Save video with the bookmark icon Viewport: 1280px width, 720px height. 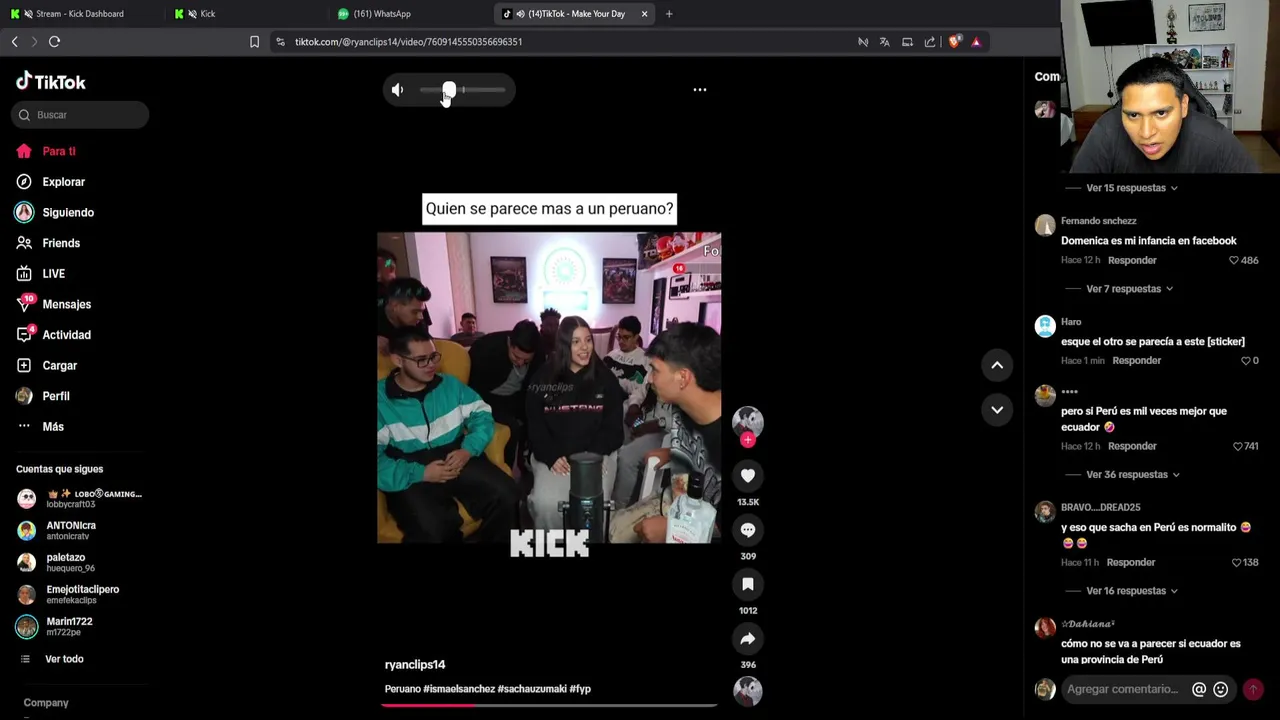(x=748, y=584)
